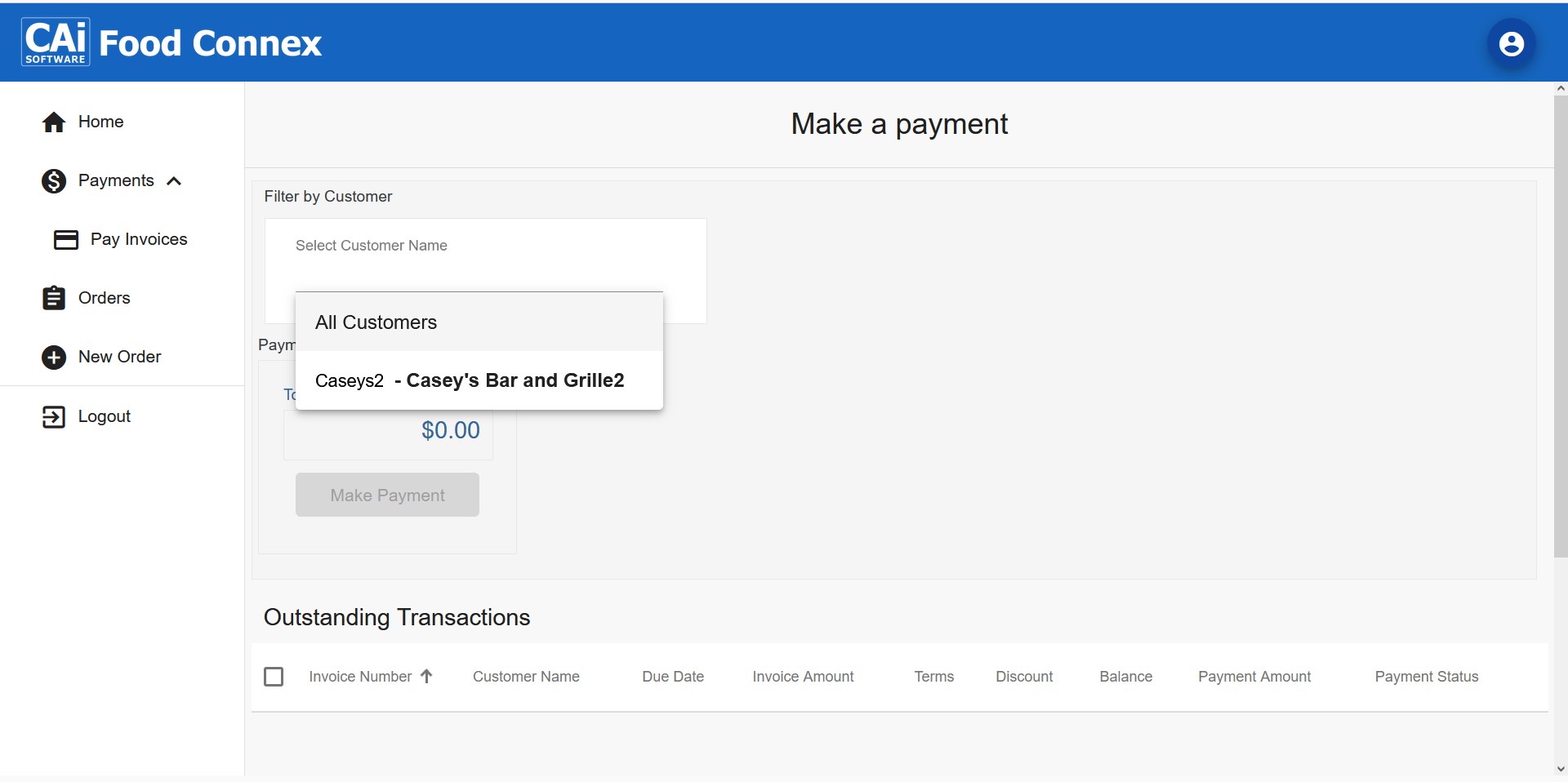1568x782 pixels.
Task: Click the Outstanding Transactions heading
Action: tap(397, 617)
